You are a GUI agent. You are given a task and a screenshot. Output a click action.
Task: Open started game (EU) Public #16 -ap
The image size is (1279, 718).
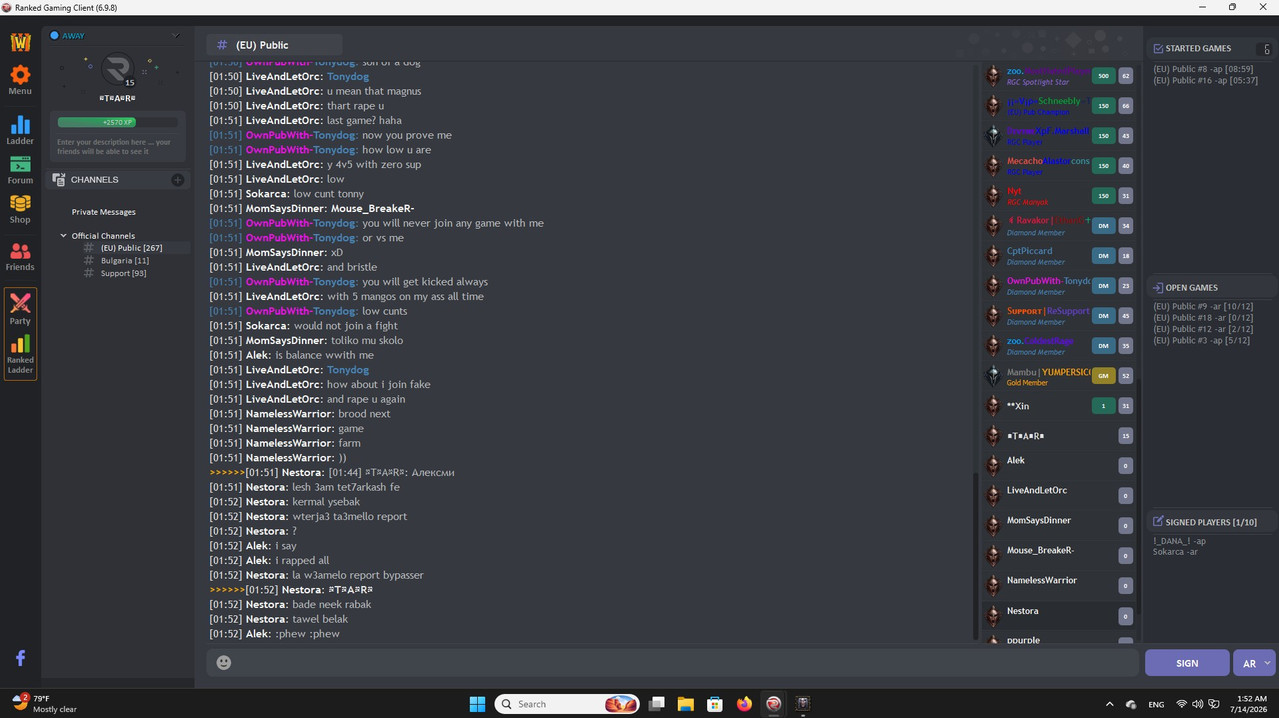1205,80
